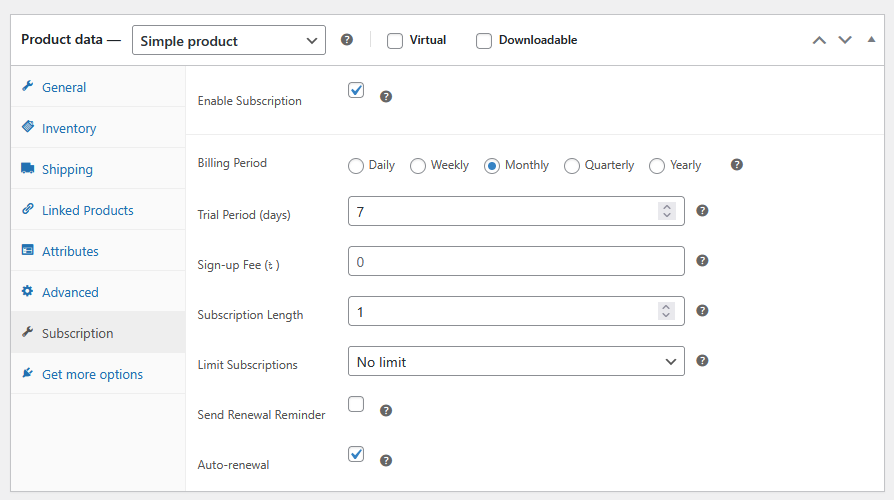Click help icon beside Sign-up Fee field
Viewport: 894px width, 500px height.
[x=702, y=261]
